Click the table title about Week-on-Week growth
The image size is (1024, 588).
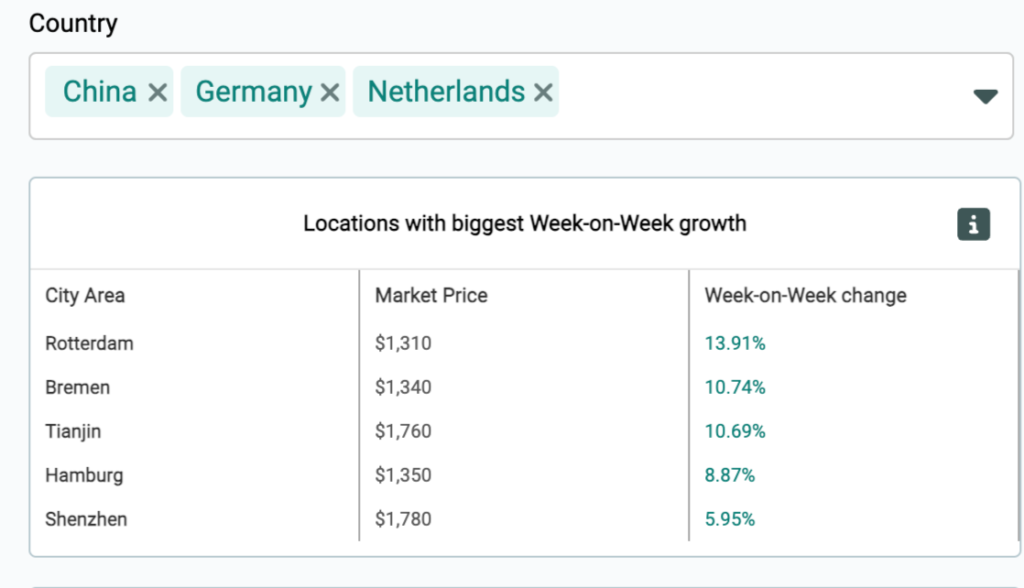524,223
